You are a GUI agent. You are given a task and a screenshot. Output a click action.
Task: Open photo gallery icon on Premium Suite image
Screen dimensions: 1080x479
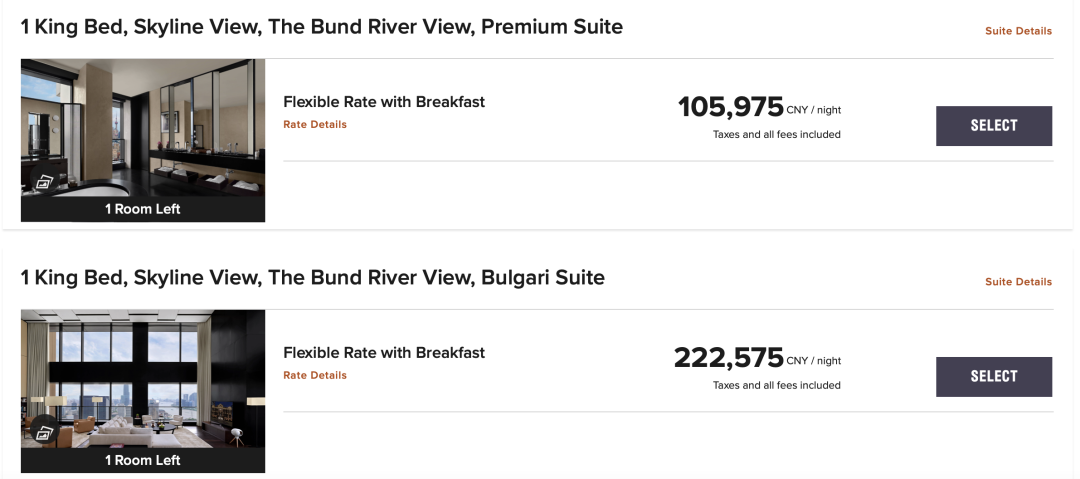coord(45,182)
